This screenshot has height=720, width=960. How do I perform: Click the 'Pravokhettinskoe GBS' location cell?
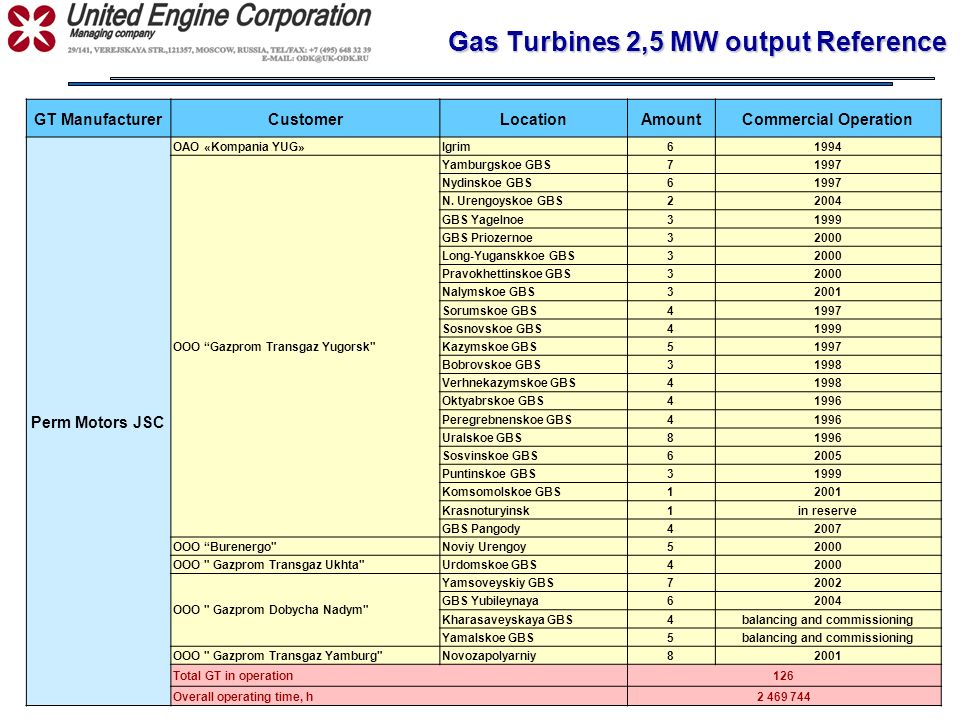pyautogui.click(x=533, y=274)
